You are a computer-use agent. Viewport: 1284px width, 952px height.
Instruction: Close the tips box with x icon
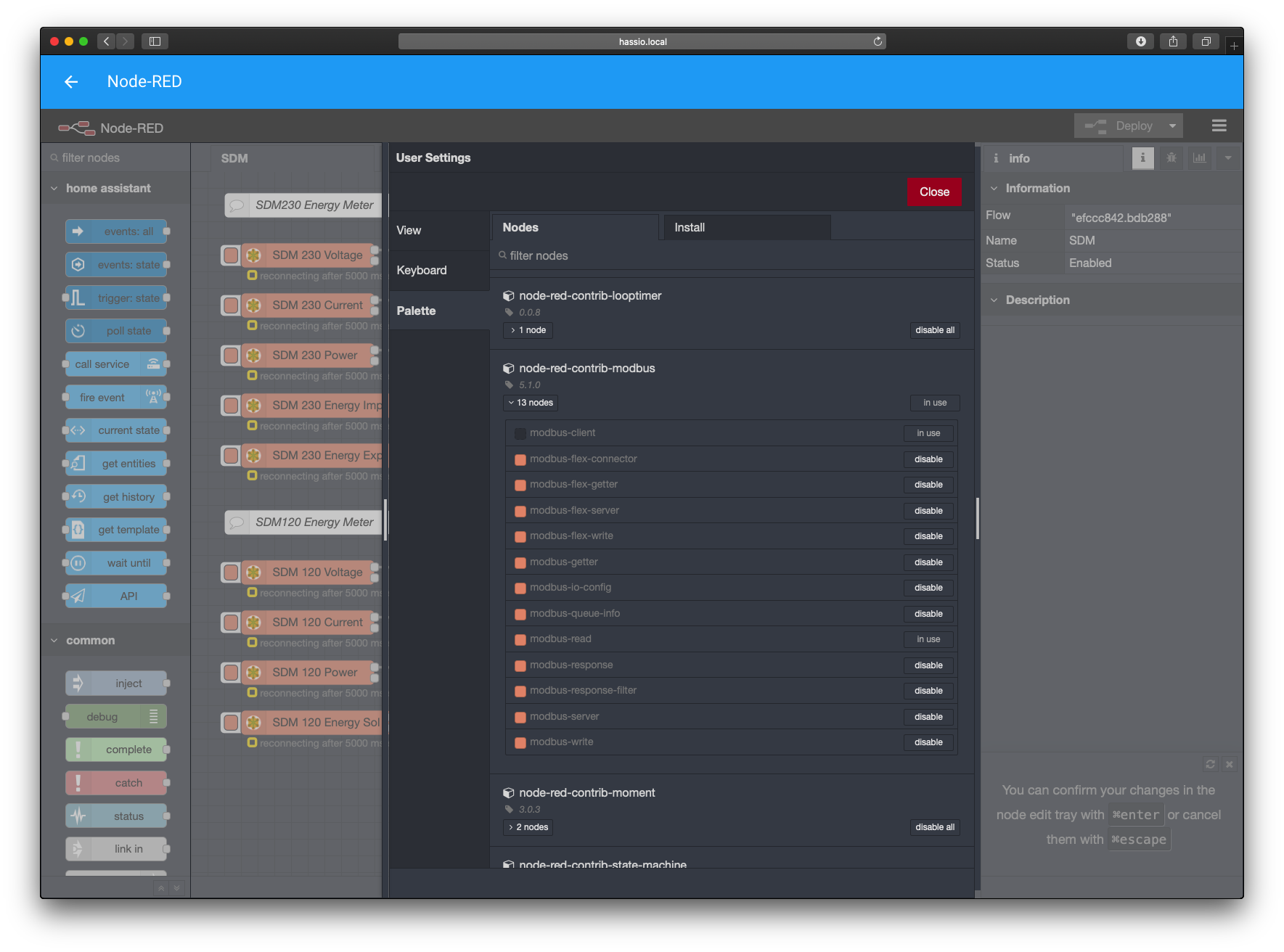pos(1229,764)
